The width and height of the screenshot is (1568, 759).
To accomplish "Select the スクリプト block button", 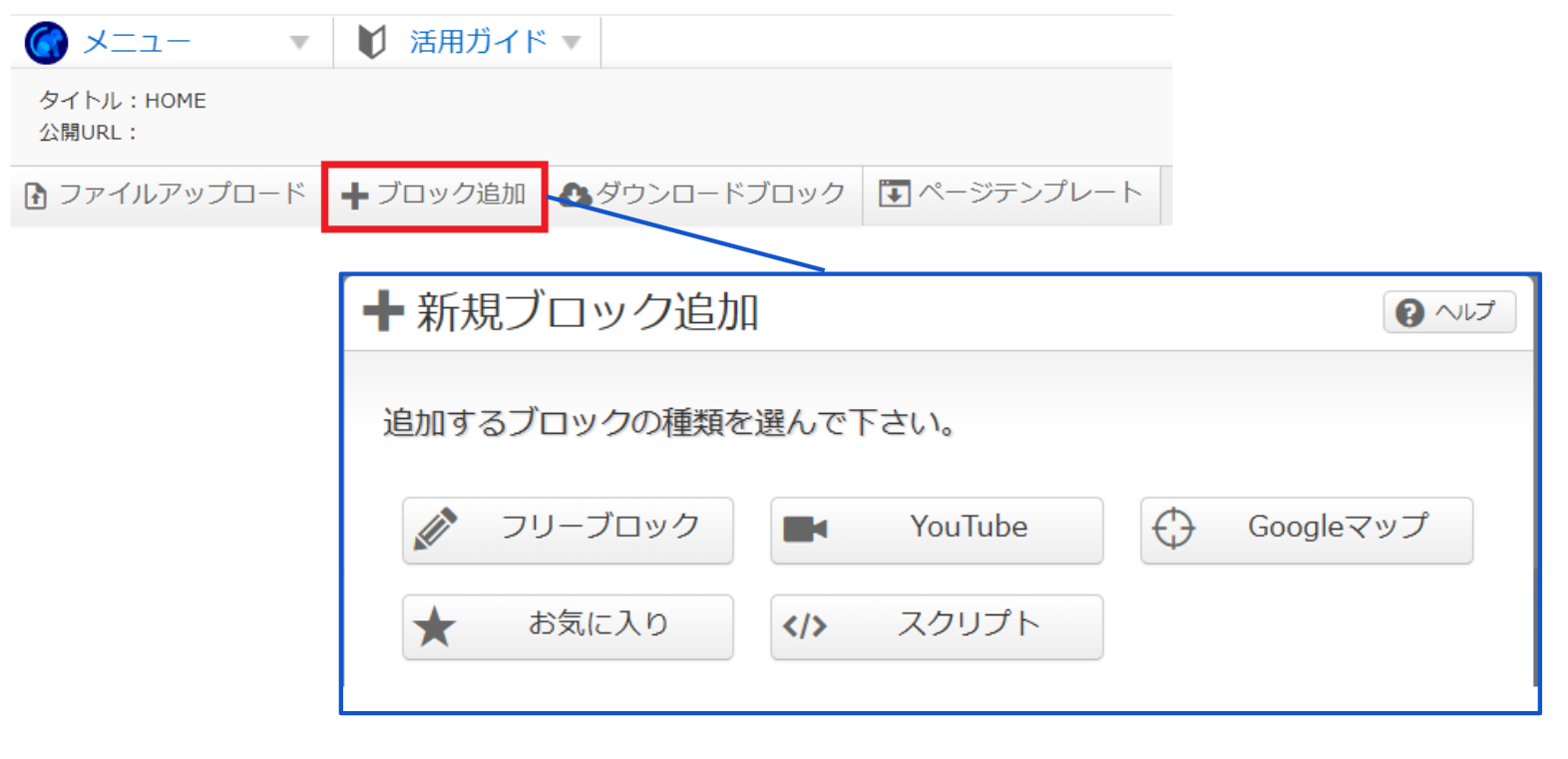I will pos(937,626).
